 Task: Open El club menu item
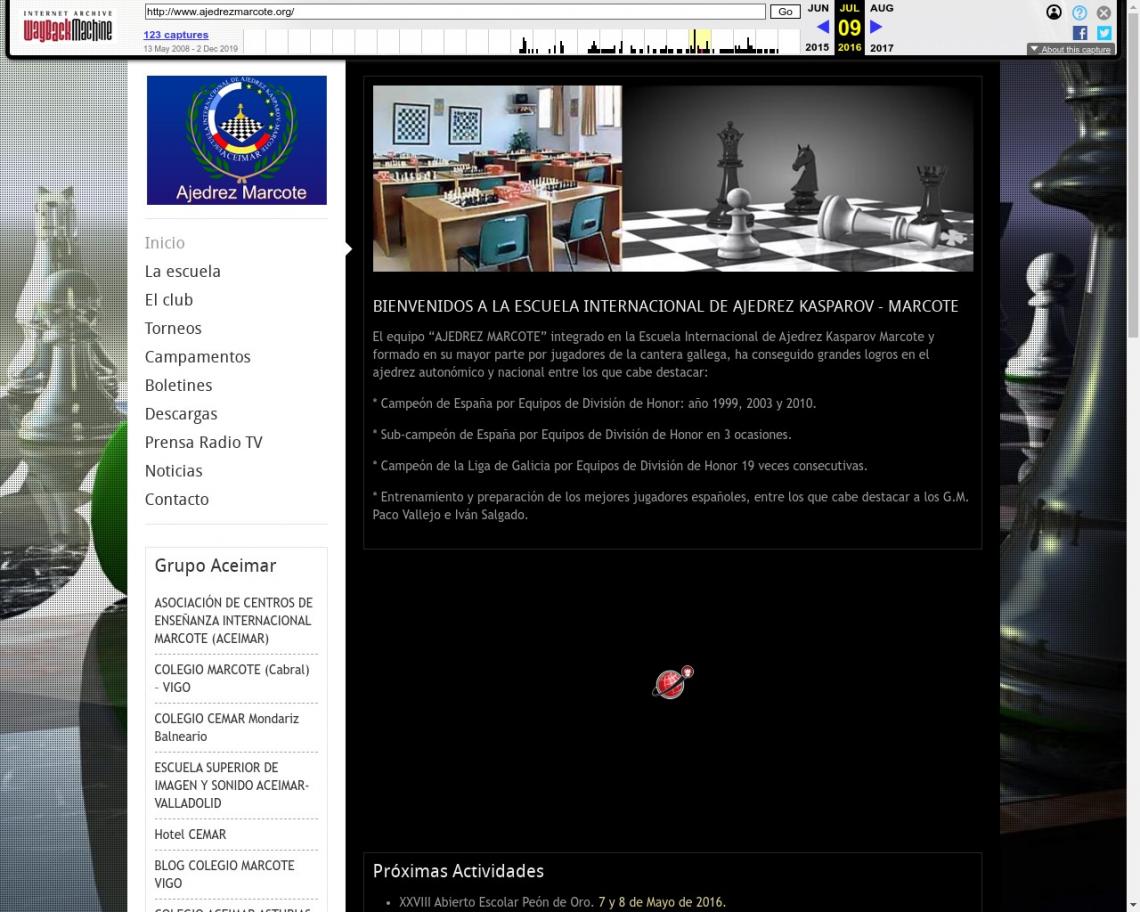(169, 300)
